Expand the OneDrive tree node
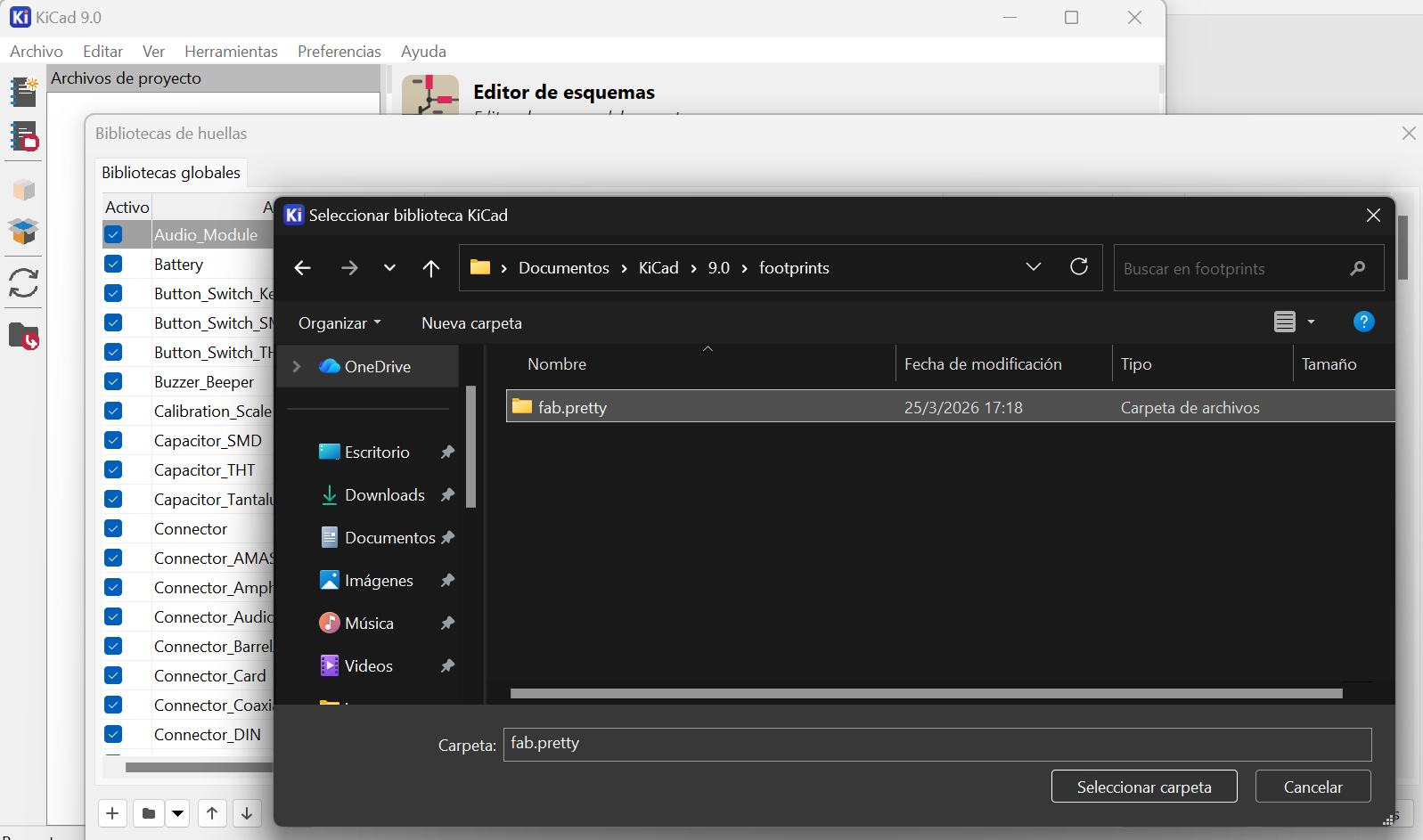 [x=297, y=366]
